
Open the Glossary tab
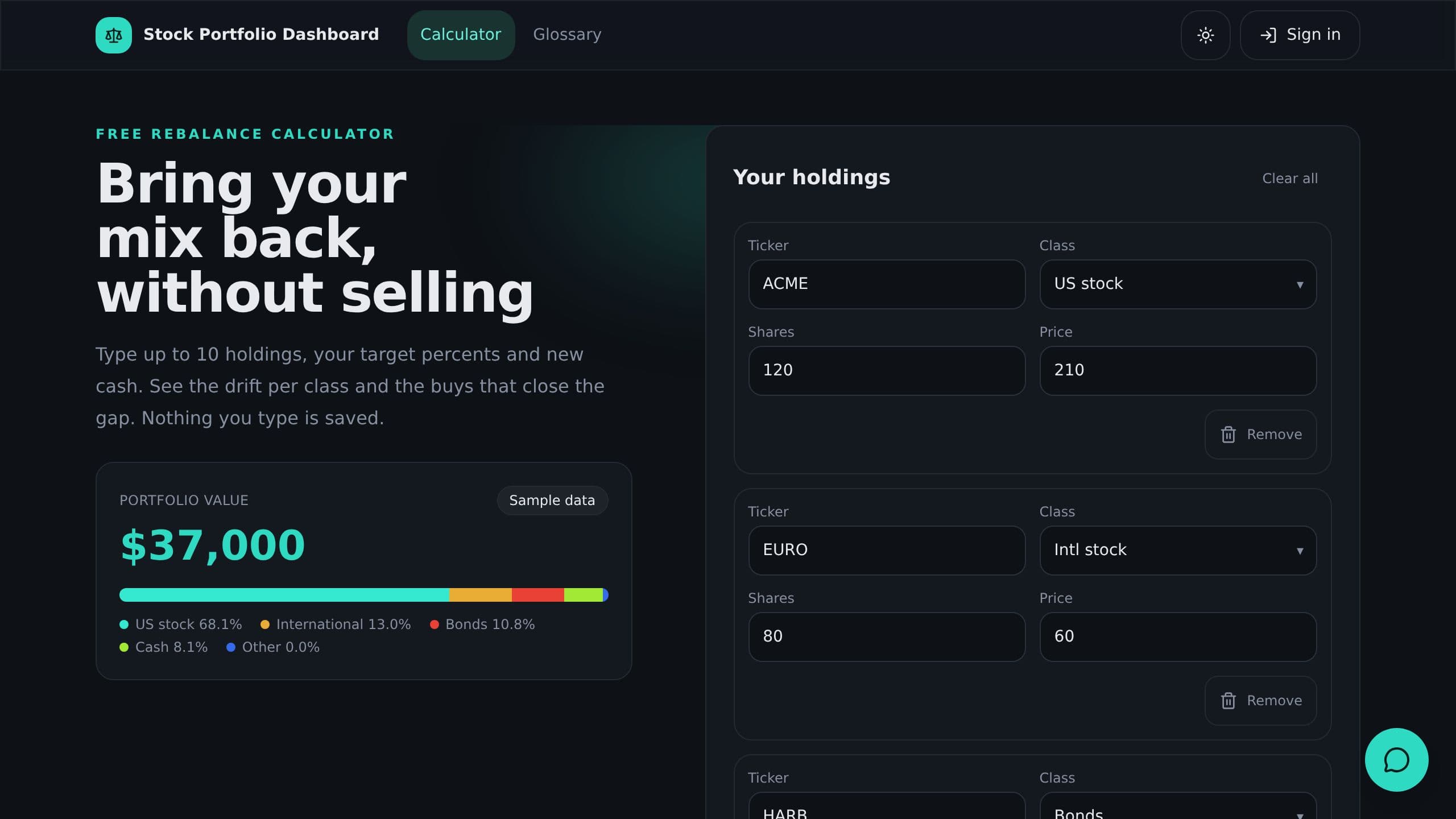[567, 35]
